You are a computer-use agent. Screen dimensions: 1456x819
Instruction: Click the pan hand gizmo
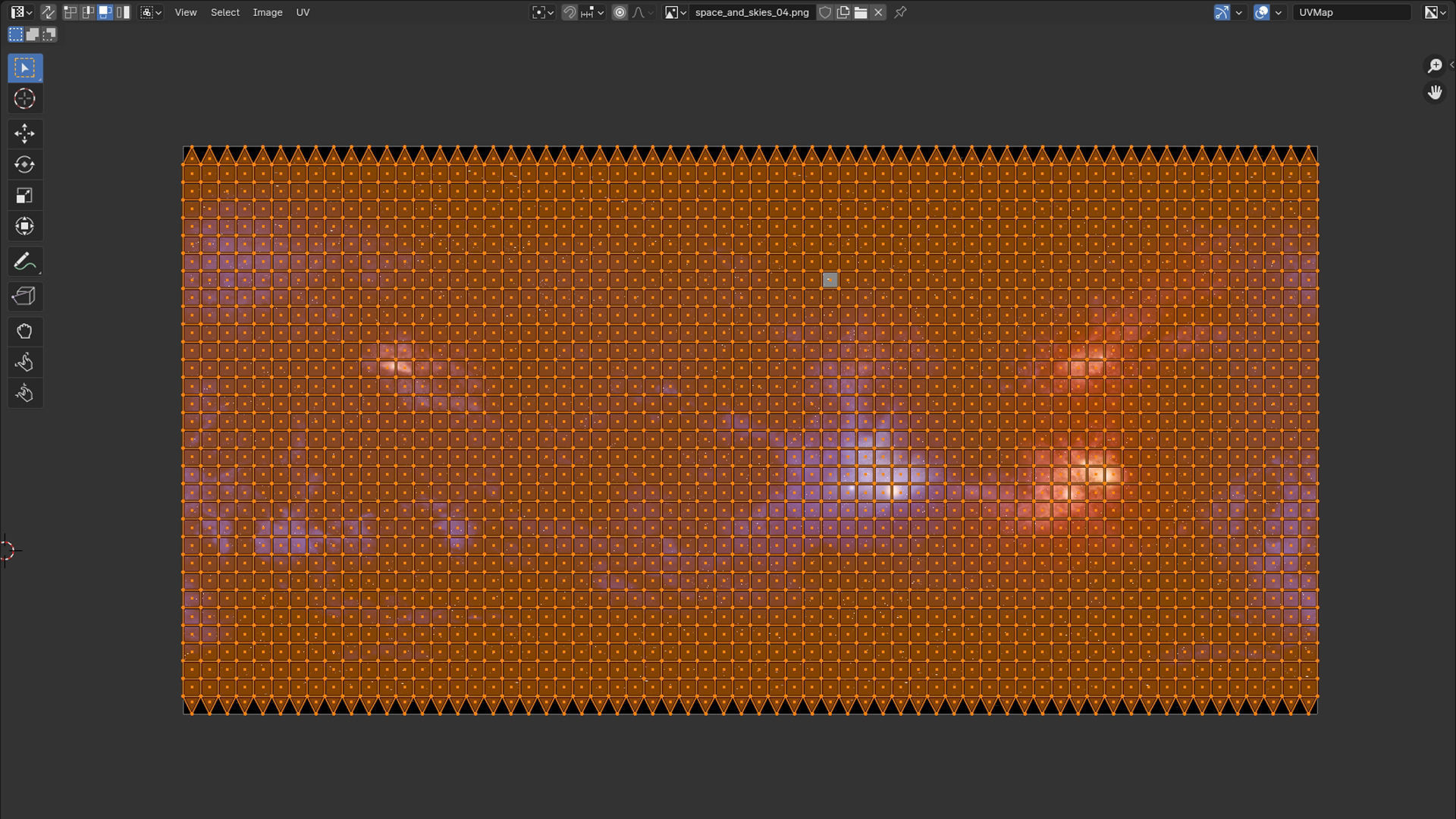point(1434,93)
